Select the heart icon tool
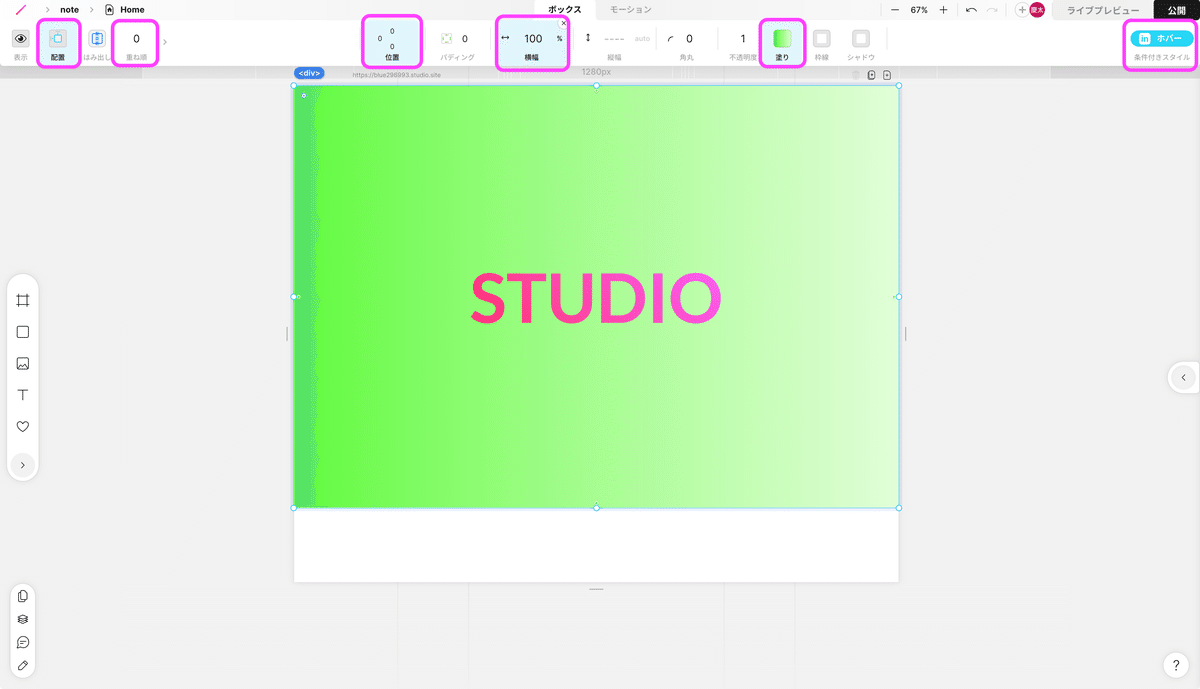This screenshot has width=1200, height=689. pyautogui.click(x=23, y=426)
